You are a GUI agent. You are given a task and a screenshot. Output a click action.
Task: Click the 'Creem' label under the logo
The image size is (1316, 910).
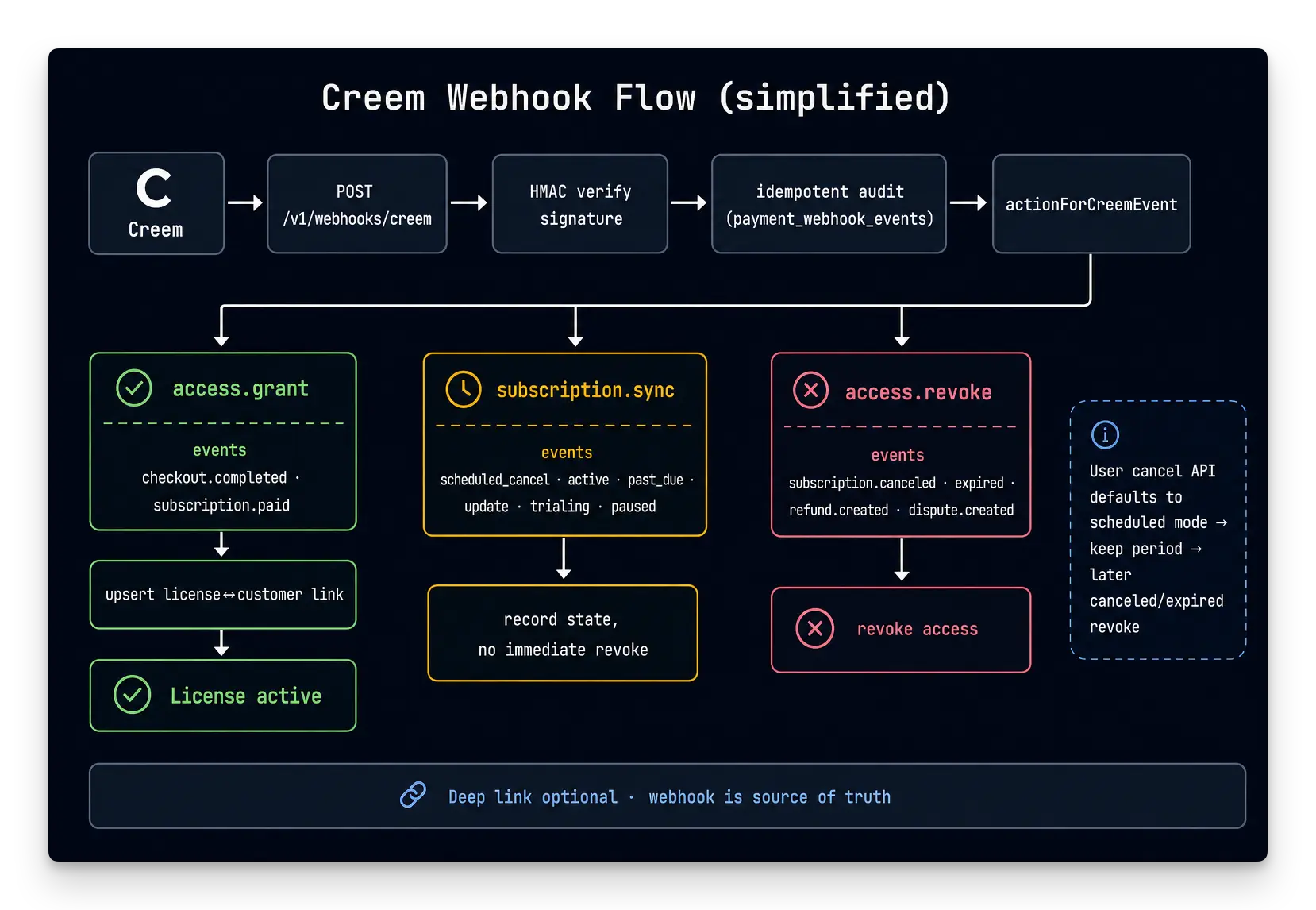156,229
